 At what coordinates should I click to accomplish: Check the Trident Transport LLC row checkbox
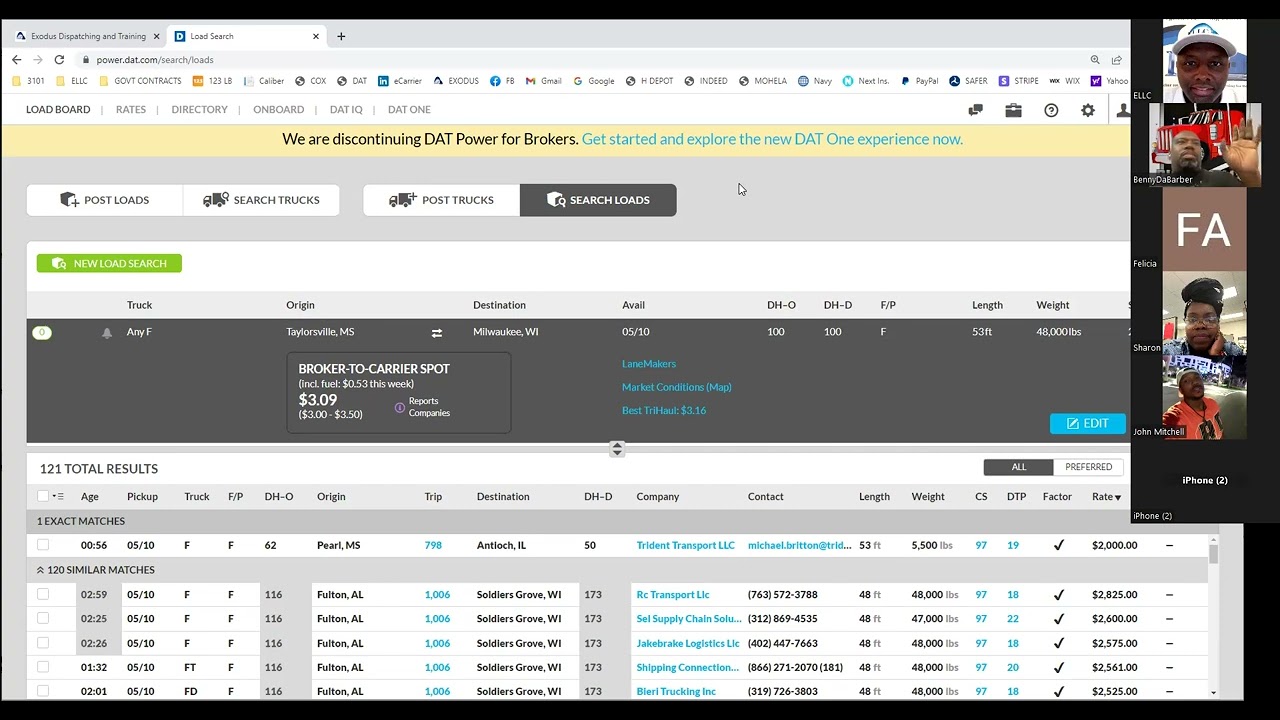coord(43,545)
